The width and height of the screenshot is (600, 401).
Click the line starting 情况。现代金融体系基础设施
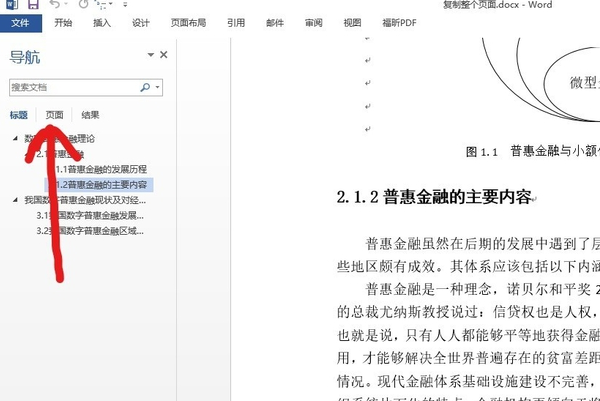[468, 381]
